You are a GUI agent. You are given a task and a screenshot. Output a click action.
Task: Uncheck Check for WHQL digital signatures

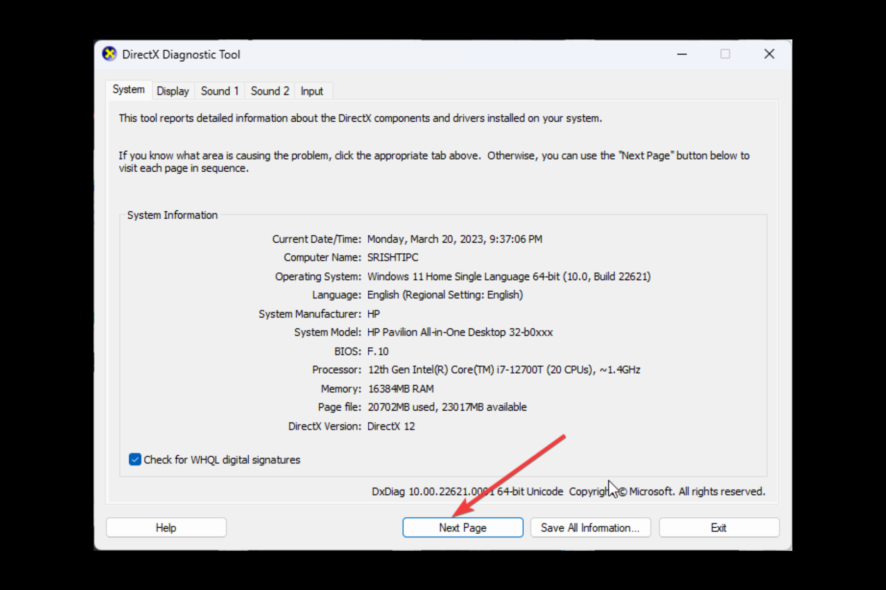point(134,459)
